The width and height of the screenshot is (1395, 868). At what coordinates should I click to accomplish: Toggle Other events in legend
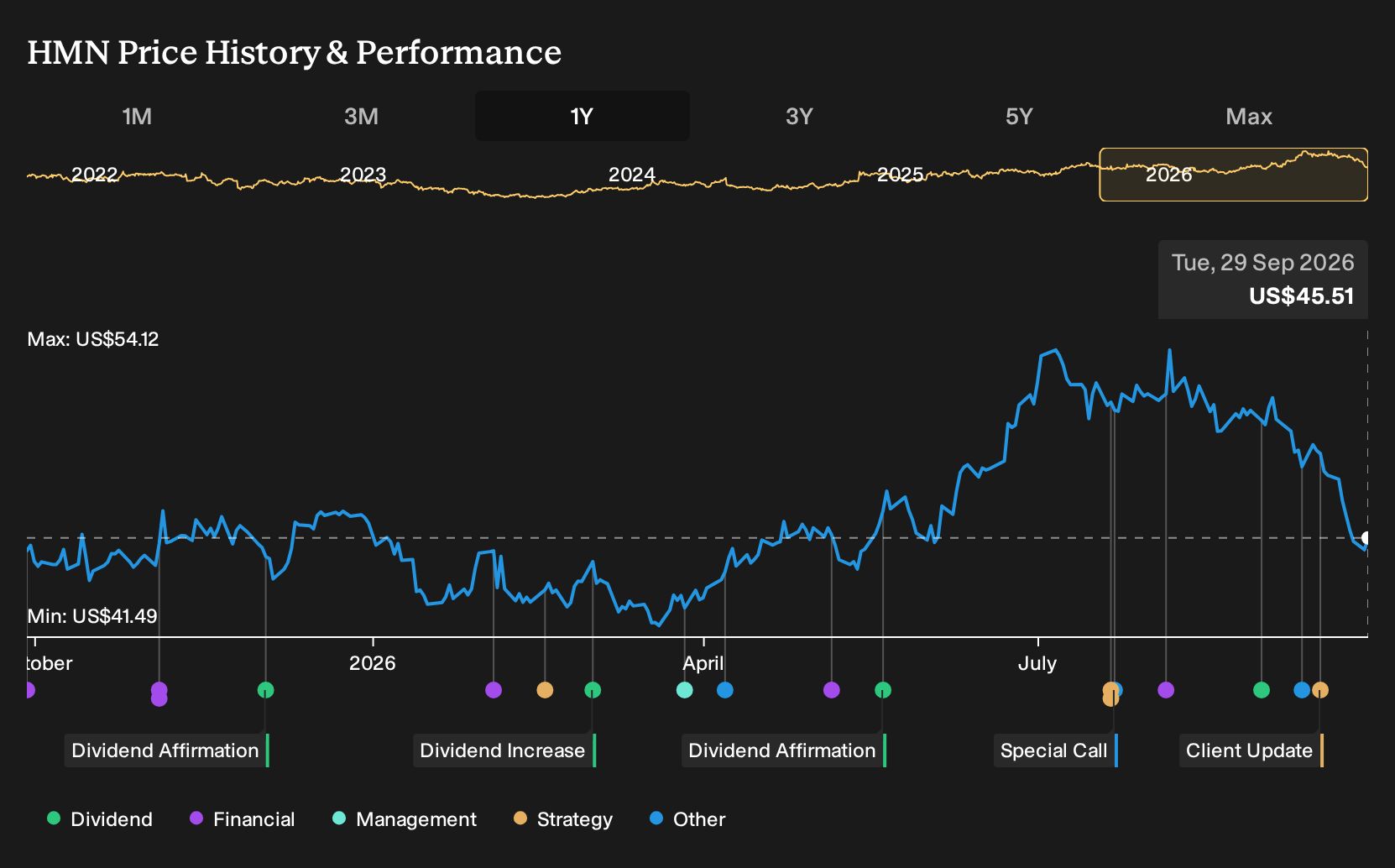point(687,818)
